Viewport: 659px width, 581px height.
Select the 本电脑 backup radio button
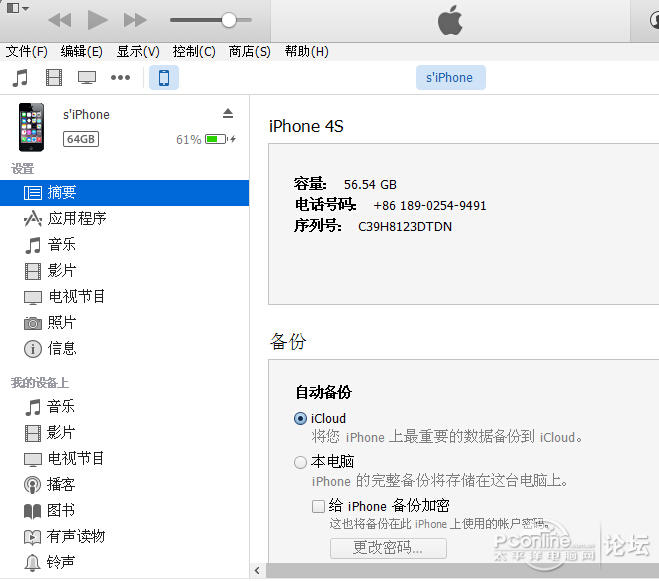(x=301, y=462)
